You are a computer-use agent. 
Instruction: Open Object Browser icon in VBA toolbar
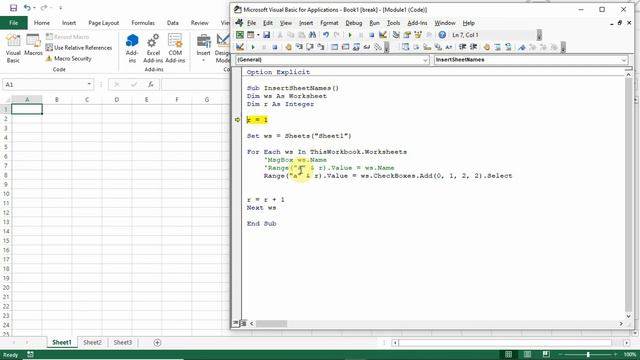click(417, 35)
